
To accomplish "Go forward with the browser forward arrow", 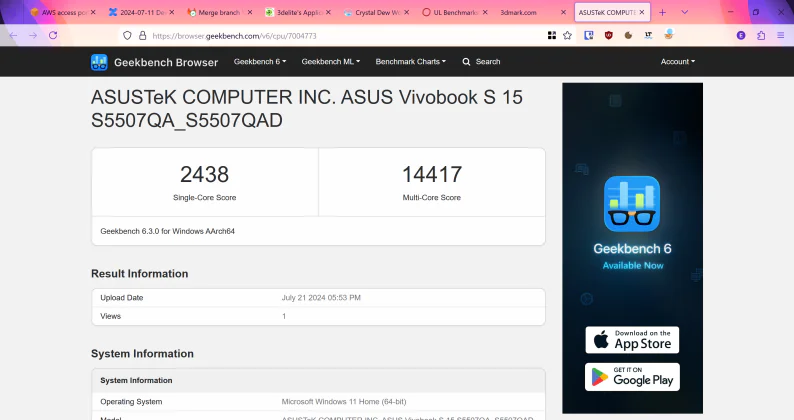I will tap(33, 35).
